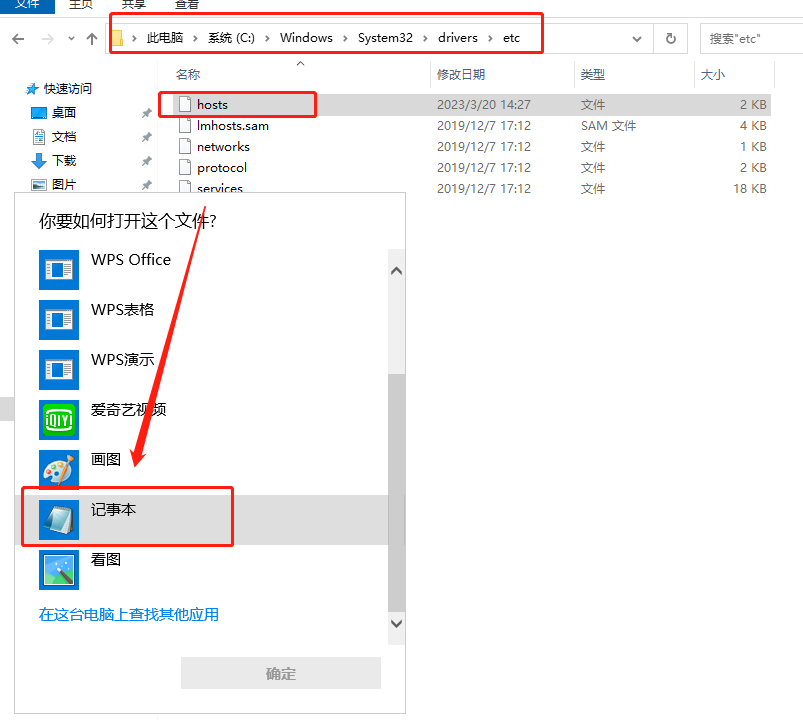
Task: Click the app list scrollbar thumb
Action: 396,492
